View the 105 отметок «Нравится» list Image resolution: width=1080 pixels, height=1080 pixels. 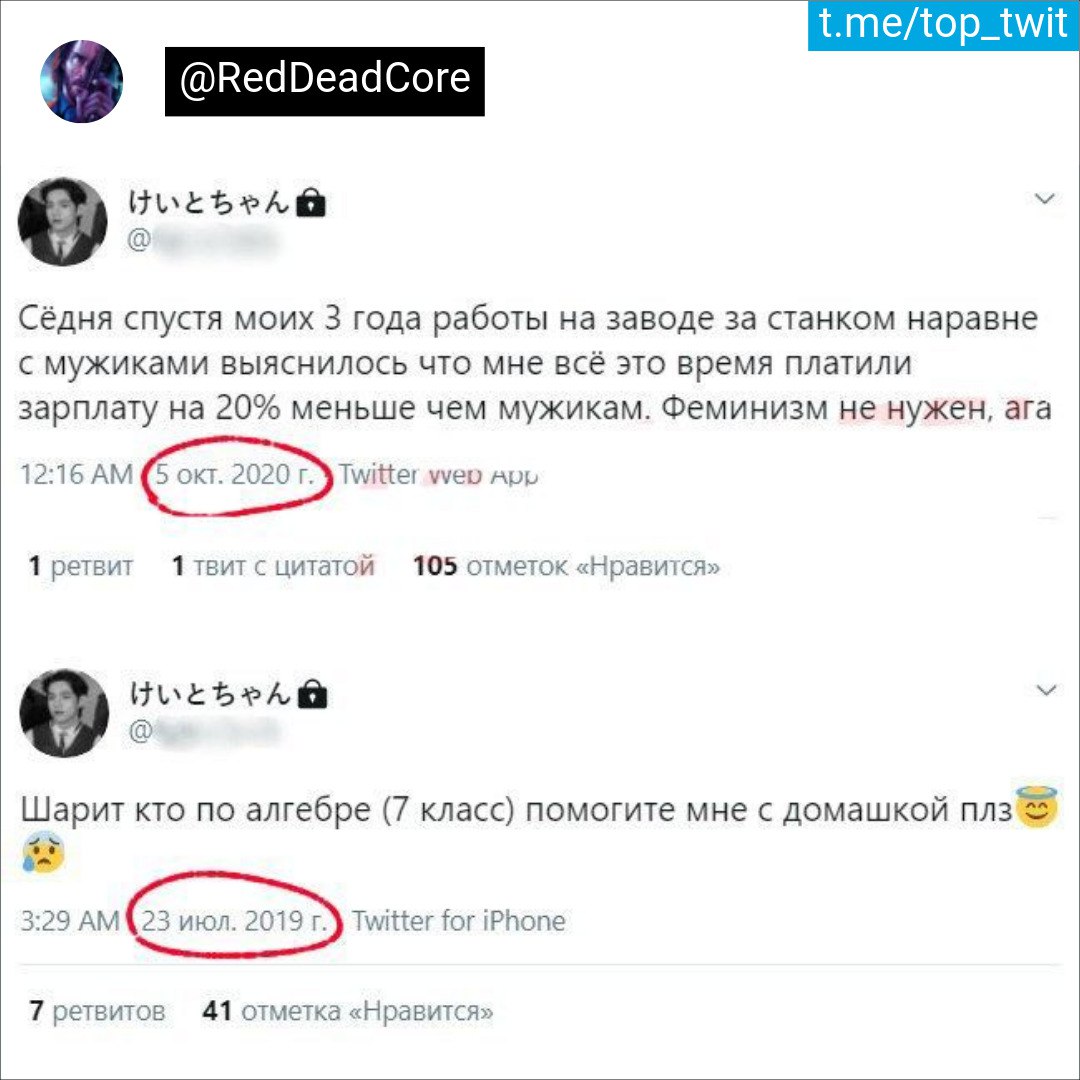pos(566,566)
